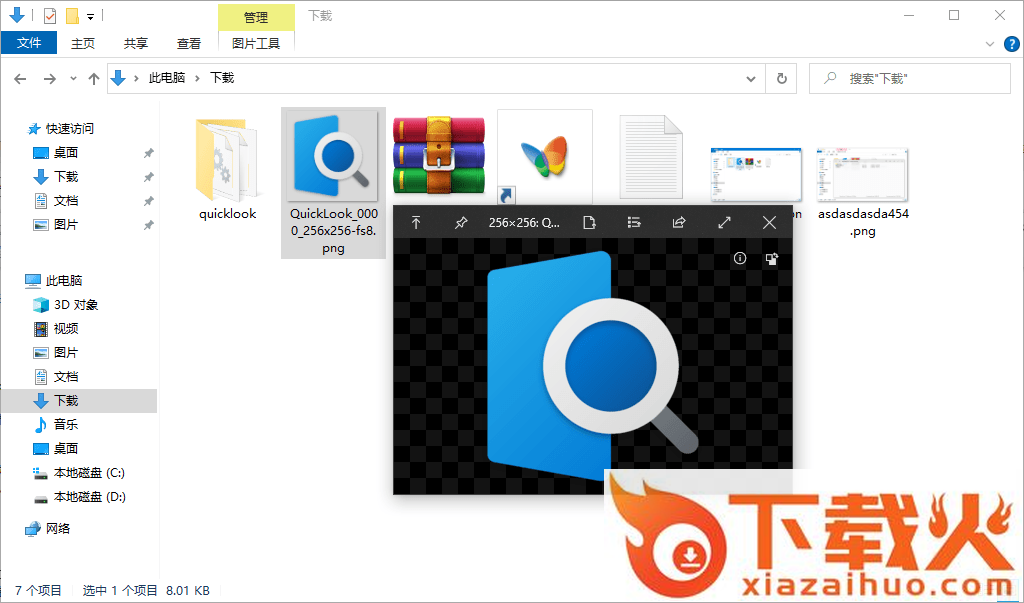Switch to the 共享 ribbon tab

click(x=136, y=43)
